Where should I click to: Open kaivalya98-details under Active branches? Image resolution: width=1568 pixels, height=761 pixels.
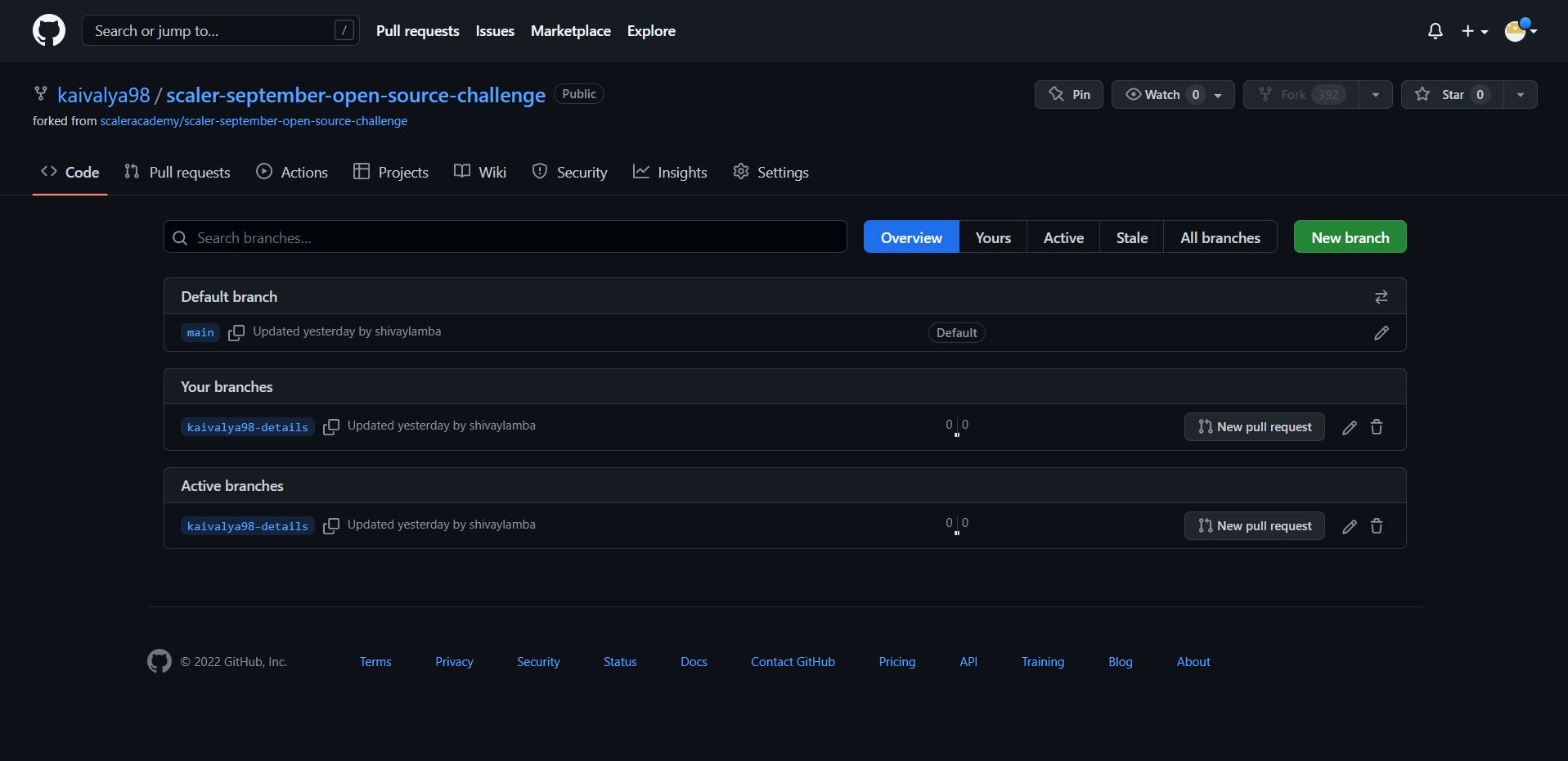[x=247, y=526]
